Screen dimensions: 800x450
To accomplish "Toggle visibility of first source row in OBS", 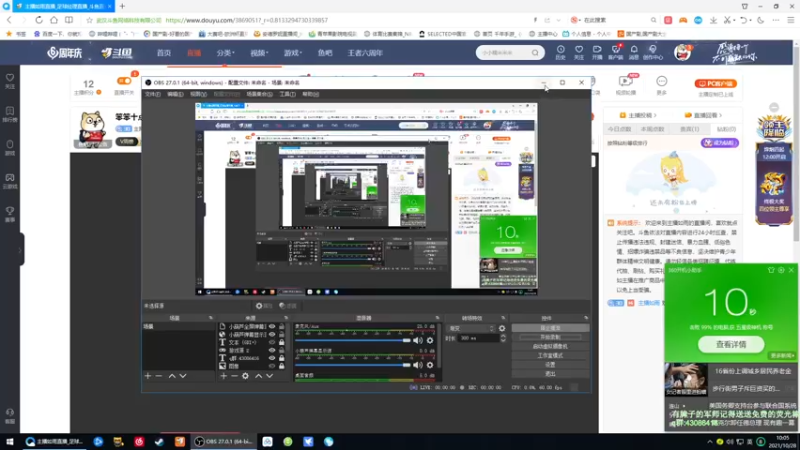I will tap(272, 327).
